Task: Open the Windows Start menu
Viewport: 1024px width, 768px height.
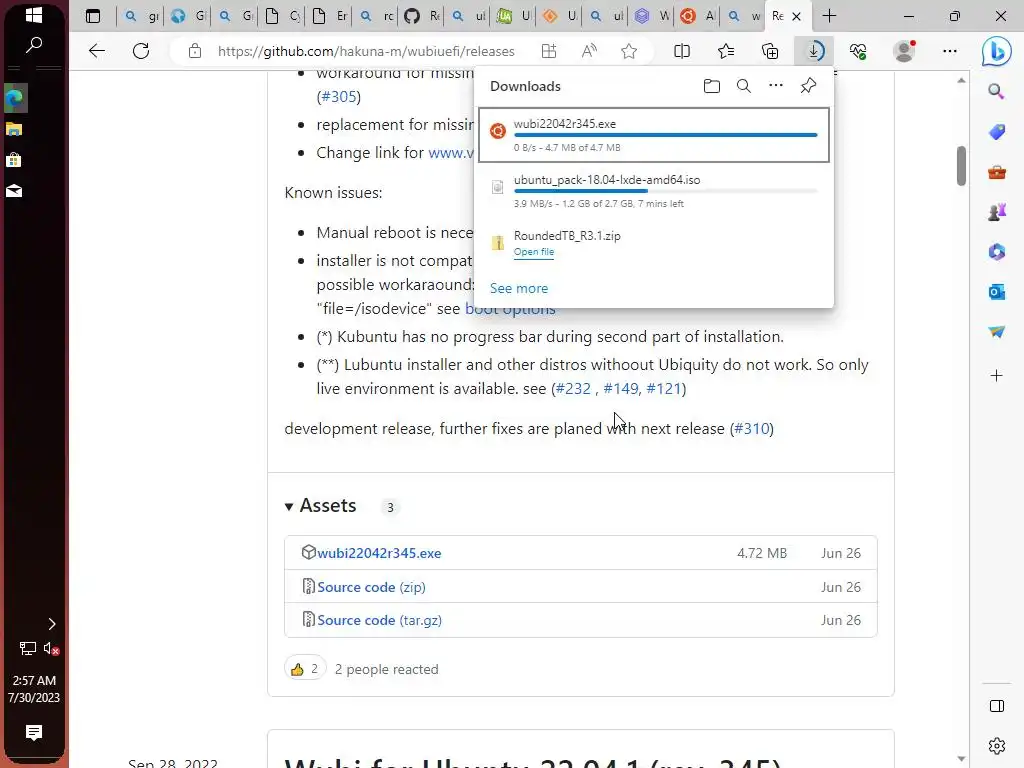Action: point(33,15)
